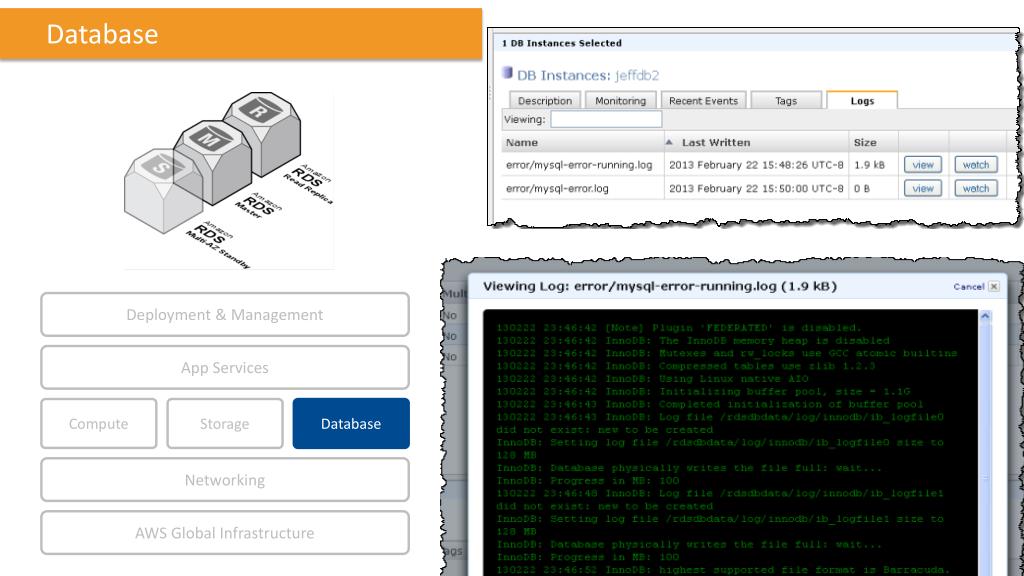The image size is (1024, 576).
Task: Click the Networking layer box
Action: pyautogui.click(x=225, y=480)
